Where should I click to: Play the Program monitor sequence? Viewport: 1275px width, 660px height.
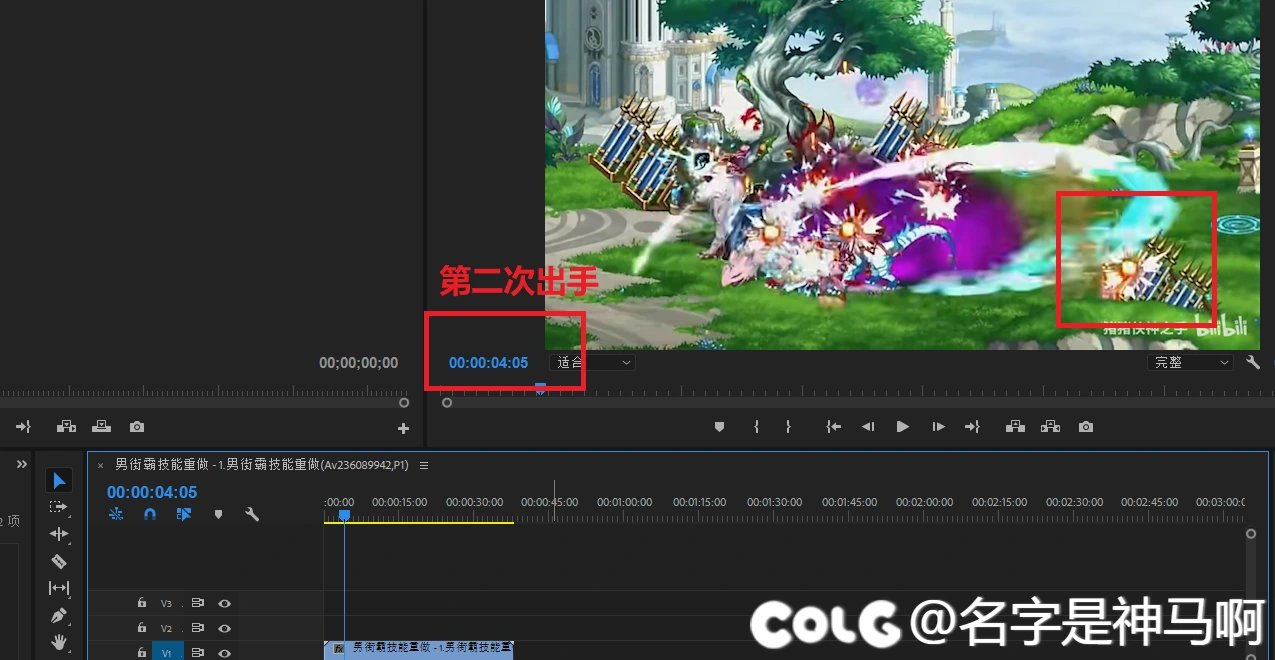903,427
